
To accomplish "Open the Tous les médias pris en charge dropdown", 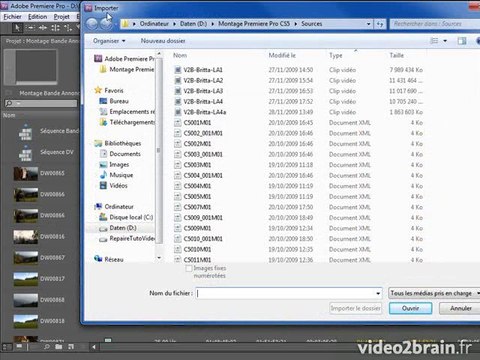I will 434,293.
